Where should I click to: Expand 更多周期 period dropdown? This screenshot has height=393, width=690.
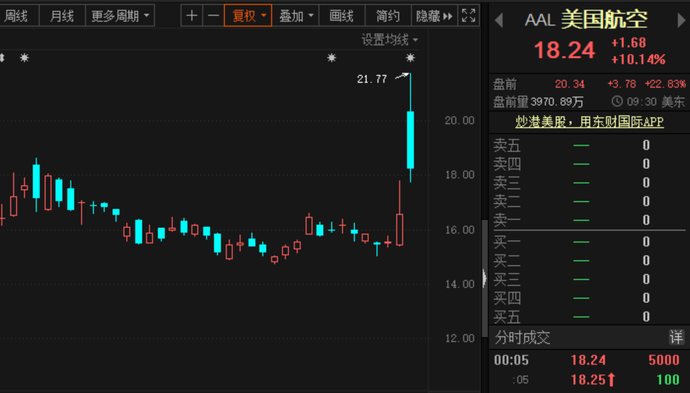pyautogui.click(x=120, y=16)
